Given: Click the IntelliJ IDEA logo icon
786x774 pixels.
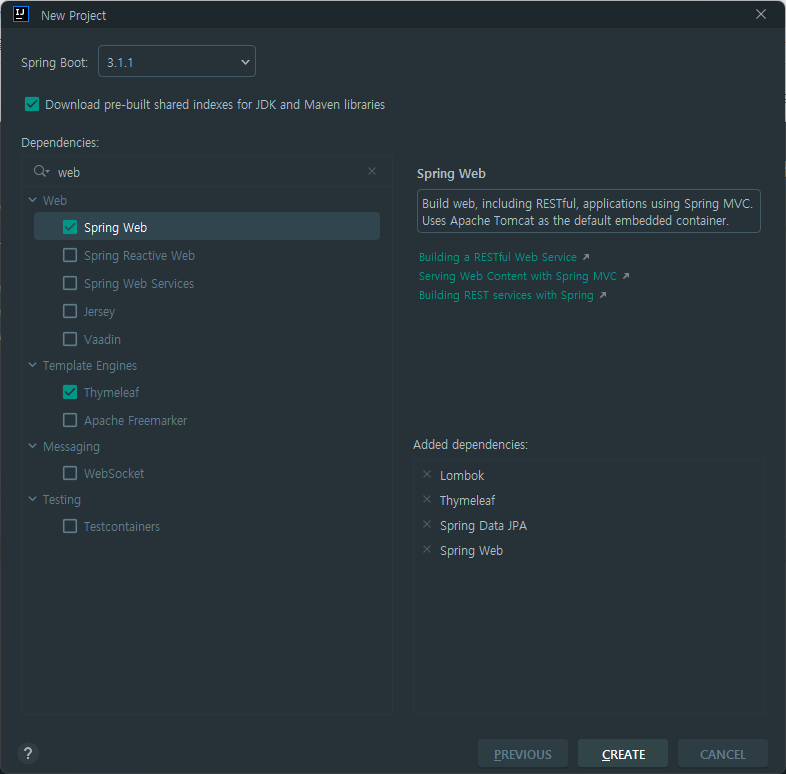Looking at the screenshot, I should tap(21, 14).
